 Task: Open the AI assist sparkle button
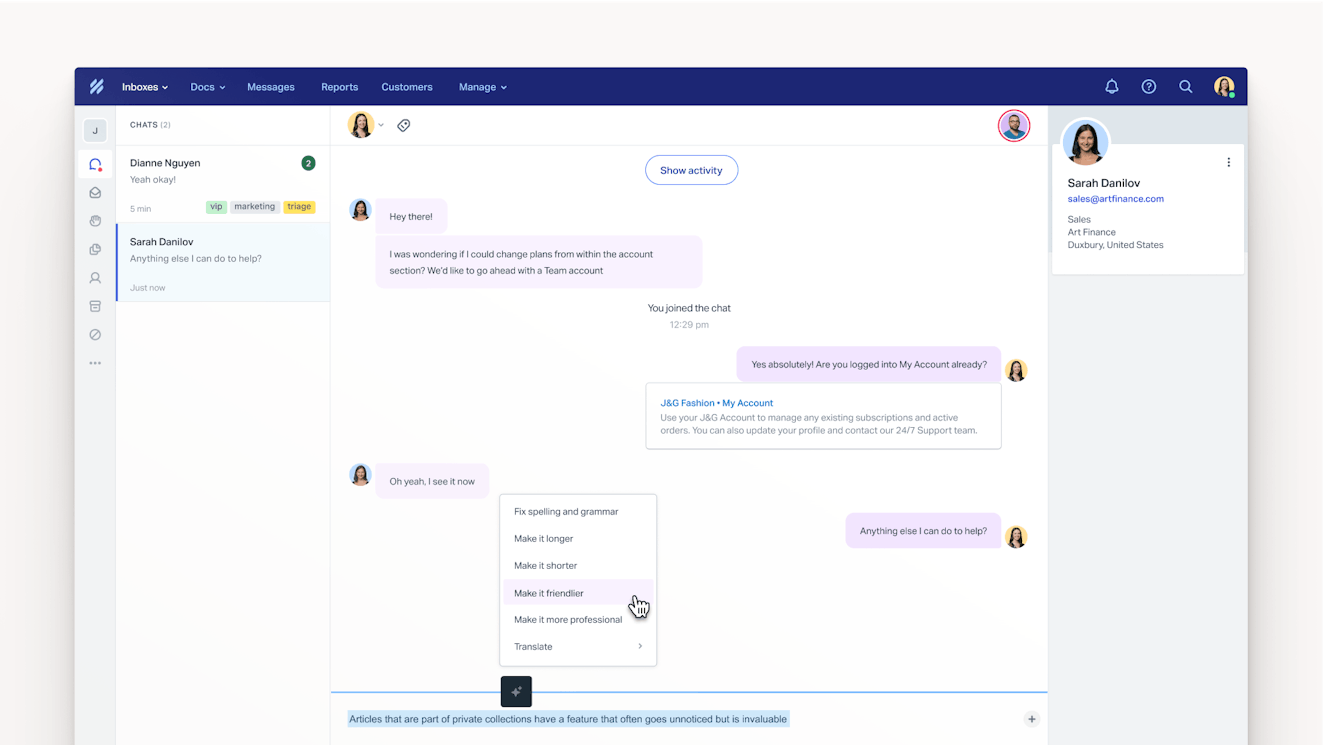coord(516,691)
